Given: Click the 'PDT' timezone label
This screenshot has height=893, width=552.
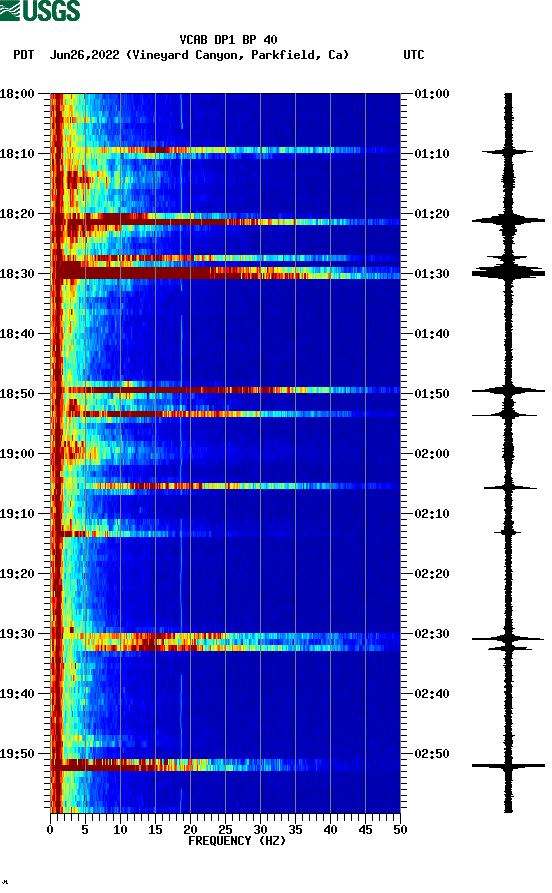Looking at the screenshot, I should coord(24,55).
